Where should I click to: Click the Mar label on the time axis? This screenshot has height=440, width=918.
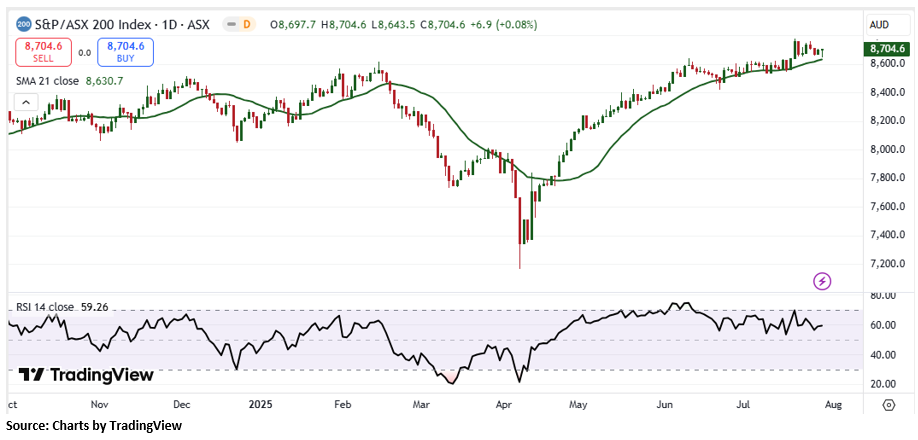pyautogui.click(x=421, y=404)
